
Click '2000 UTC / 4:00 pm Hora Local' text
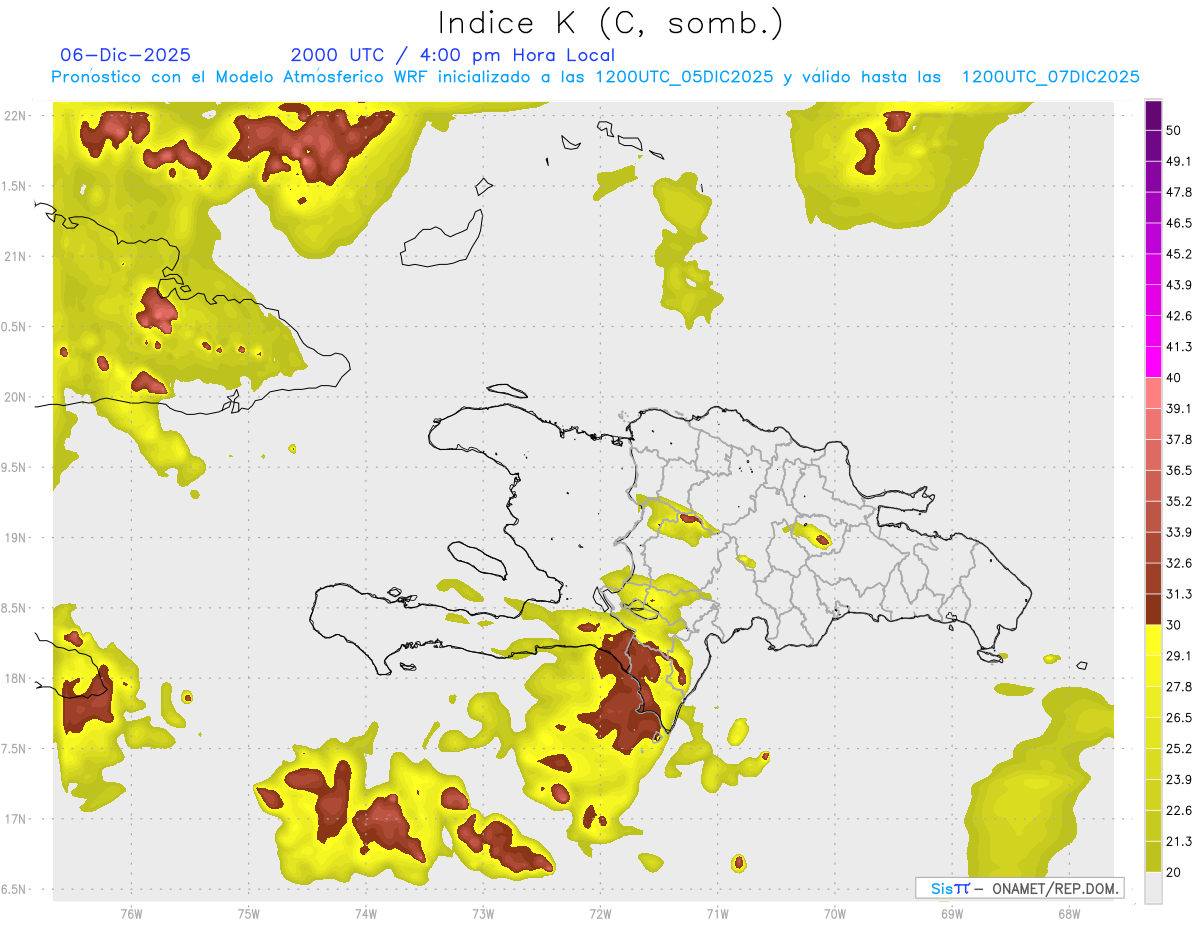453,55
